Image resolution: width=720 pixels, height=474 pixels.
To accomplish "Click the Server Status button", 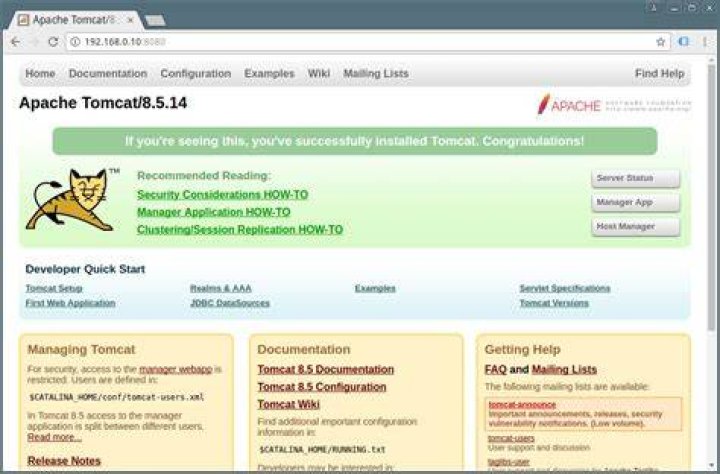I will [636, 178].
